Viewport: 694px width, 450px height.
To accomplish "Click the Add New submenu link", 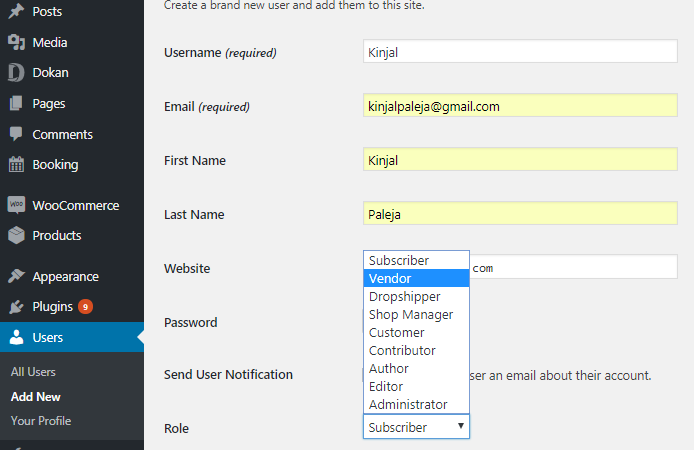I will (36, 397).
